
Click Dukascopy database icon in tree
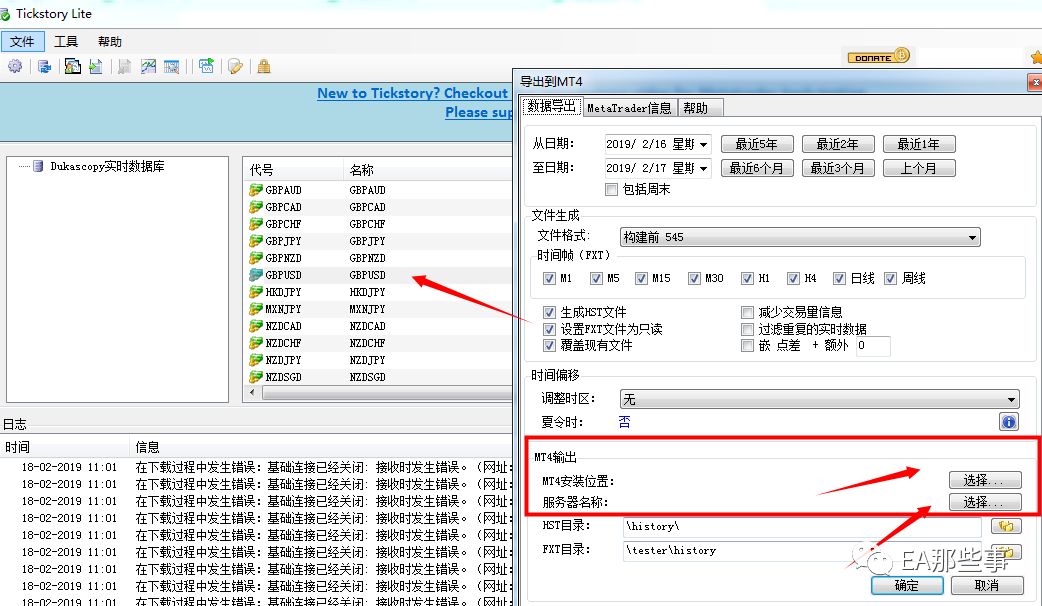tap(39, 165)
